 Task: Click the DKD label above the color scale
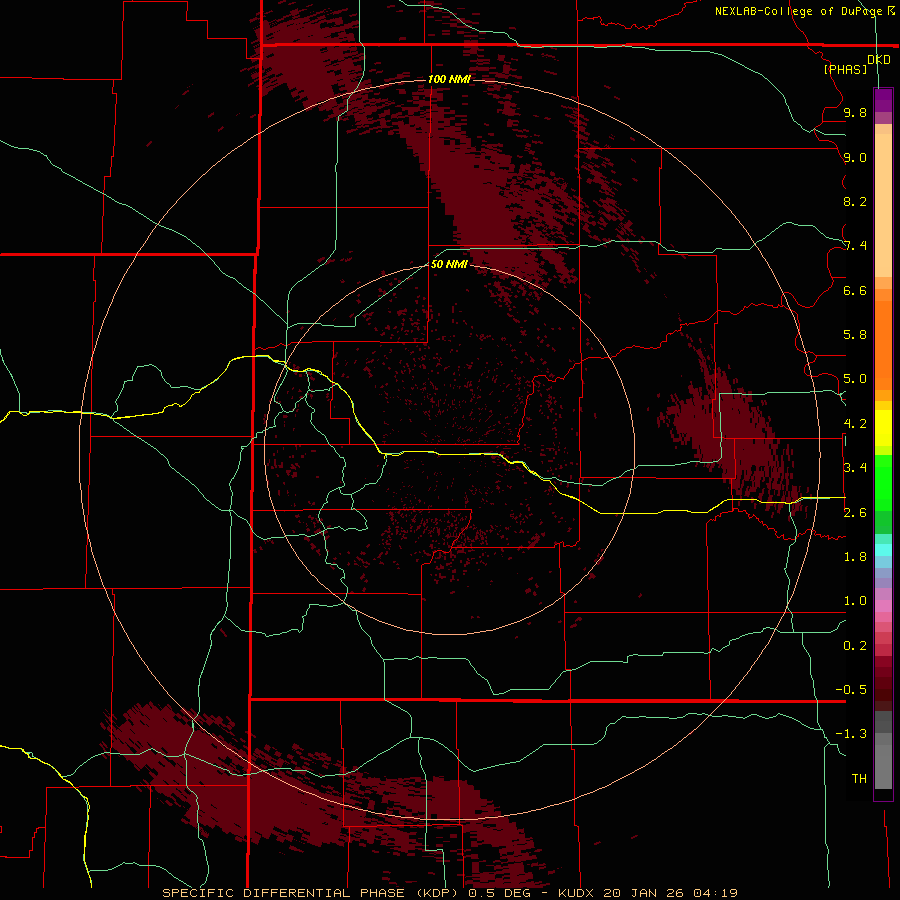878,60
